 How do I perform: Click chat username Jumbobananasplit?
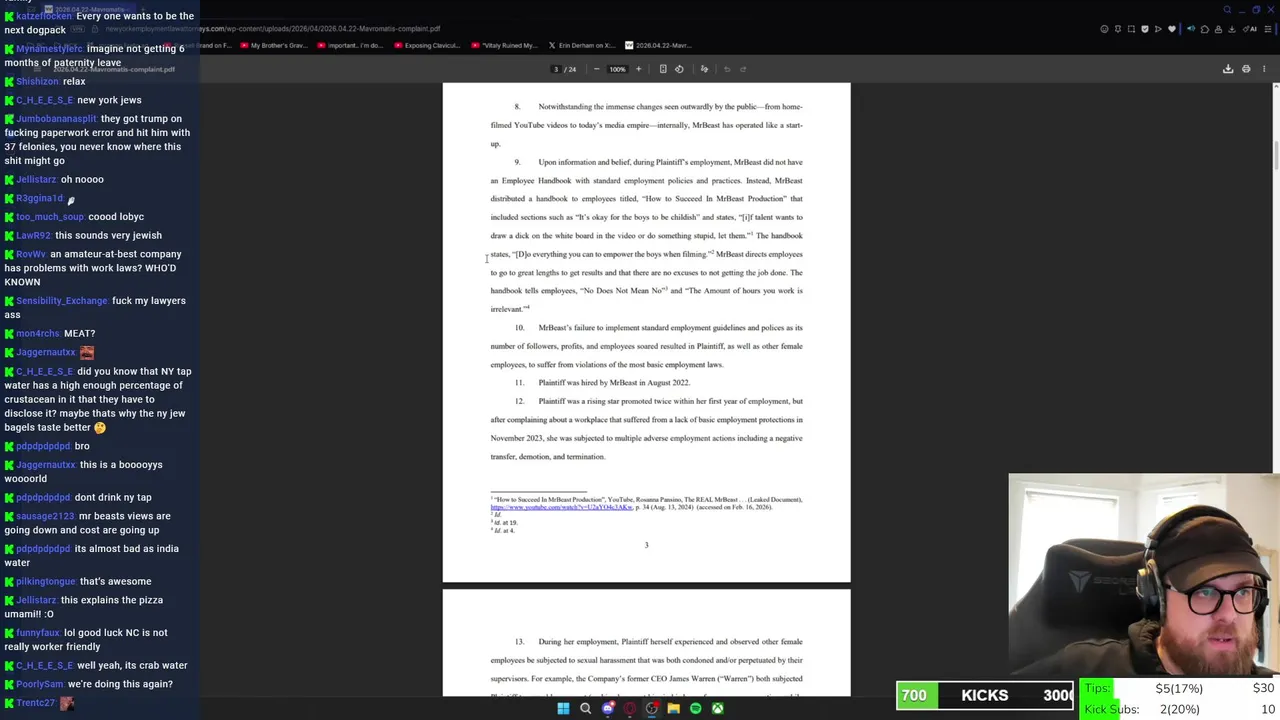click(x=56, y=119)
